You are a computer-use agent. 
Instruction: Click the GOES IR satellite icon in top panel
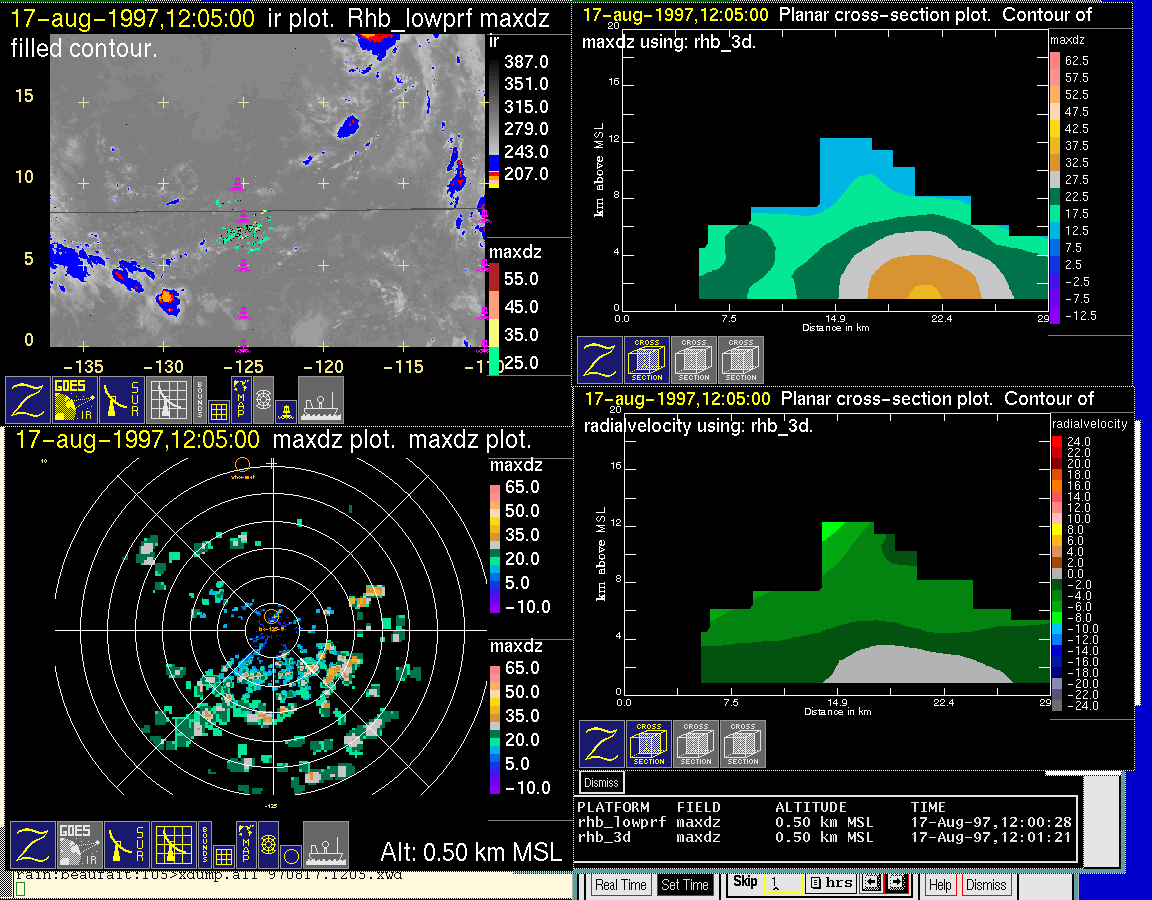(x=76, y=399)
